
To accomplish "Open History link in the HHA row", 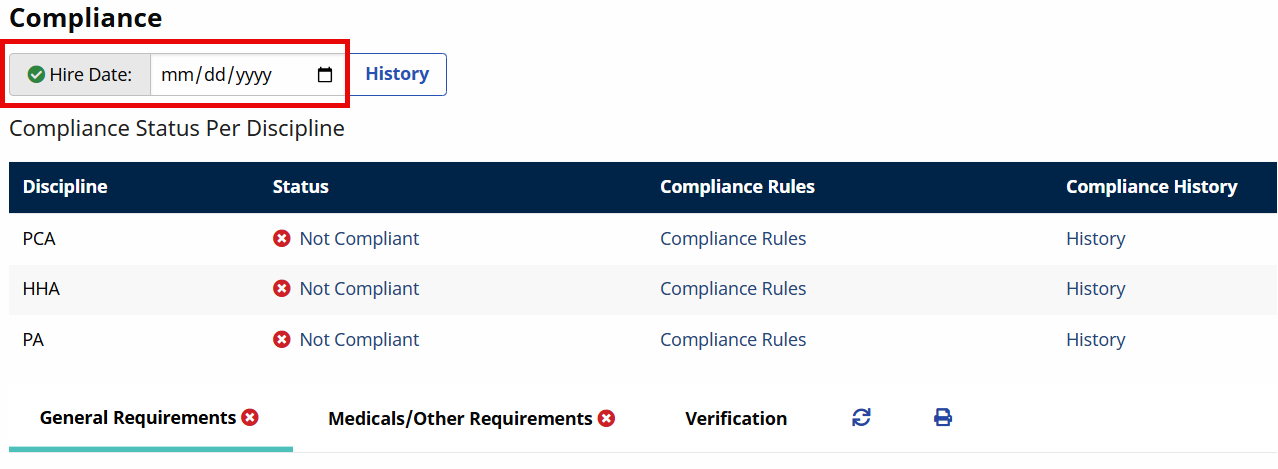I will [1095, 289].
